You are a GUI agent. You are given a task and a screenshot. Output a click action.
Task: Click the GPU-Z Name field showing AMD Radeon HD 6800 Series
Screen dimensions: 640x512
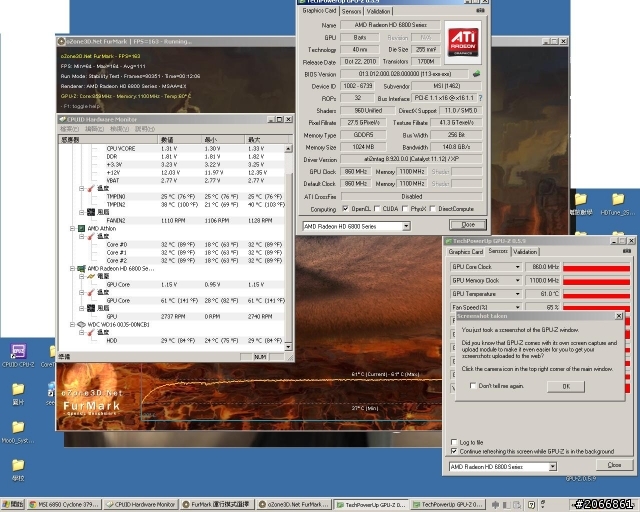click(390, 25)
